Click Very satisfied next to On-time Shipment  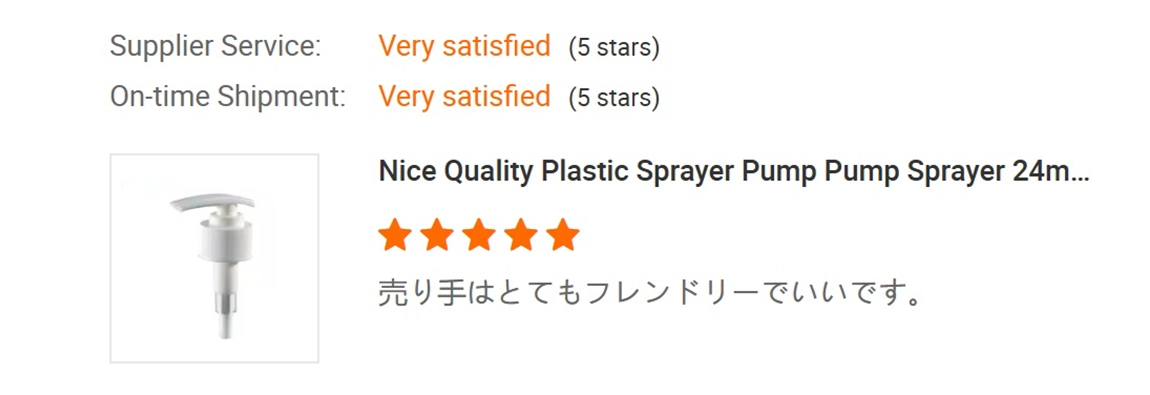click(x=464, y=97)
